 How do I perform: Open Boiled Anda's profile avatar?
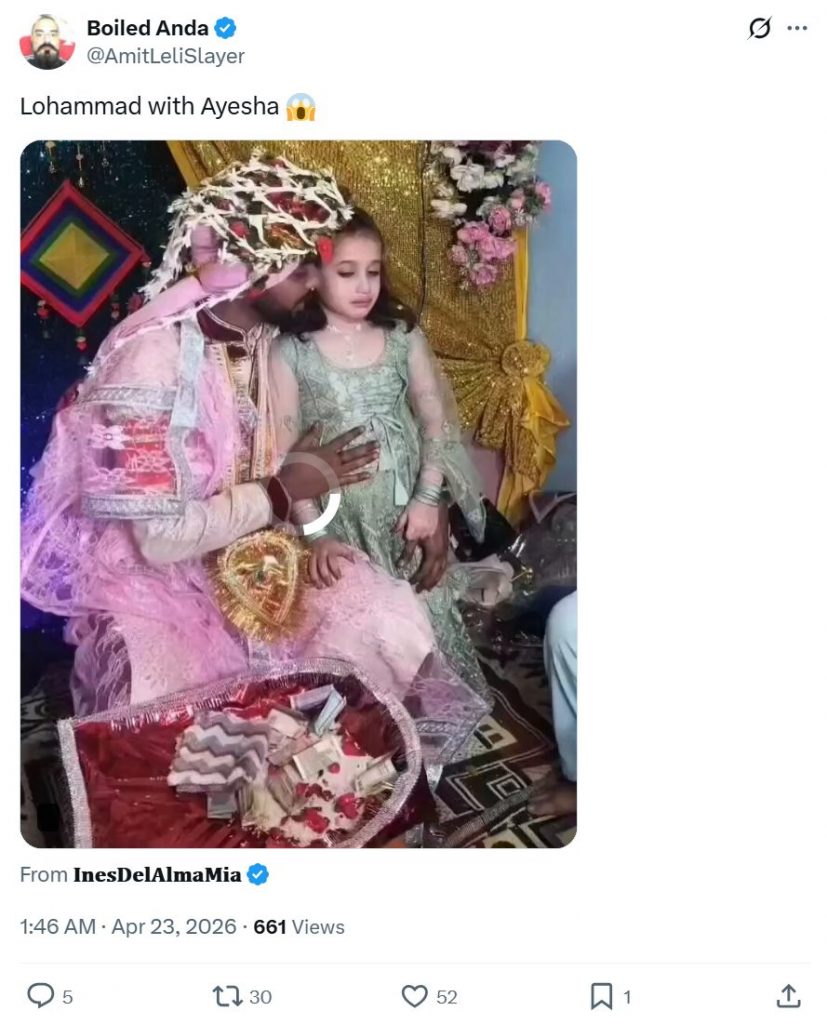(x=46, y=42)
